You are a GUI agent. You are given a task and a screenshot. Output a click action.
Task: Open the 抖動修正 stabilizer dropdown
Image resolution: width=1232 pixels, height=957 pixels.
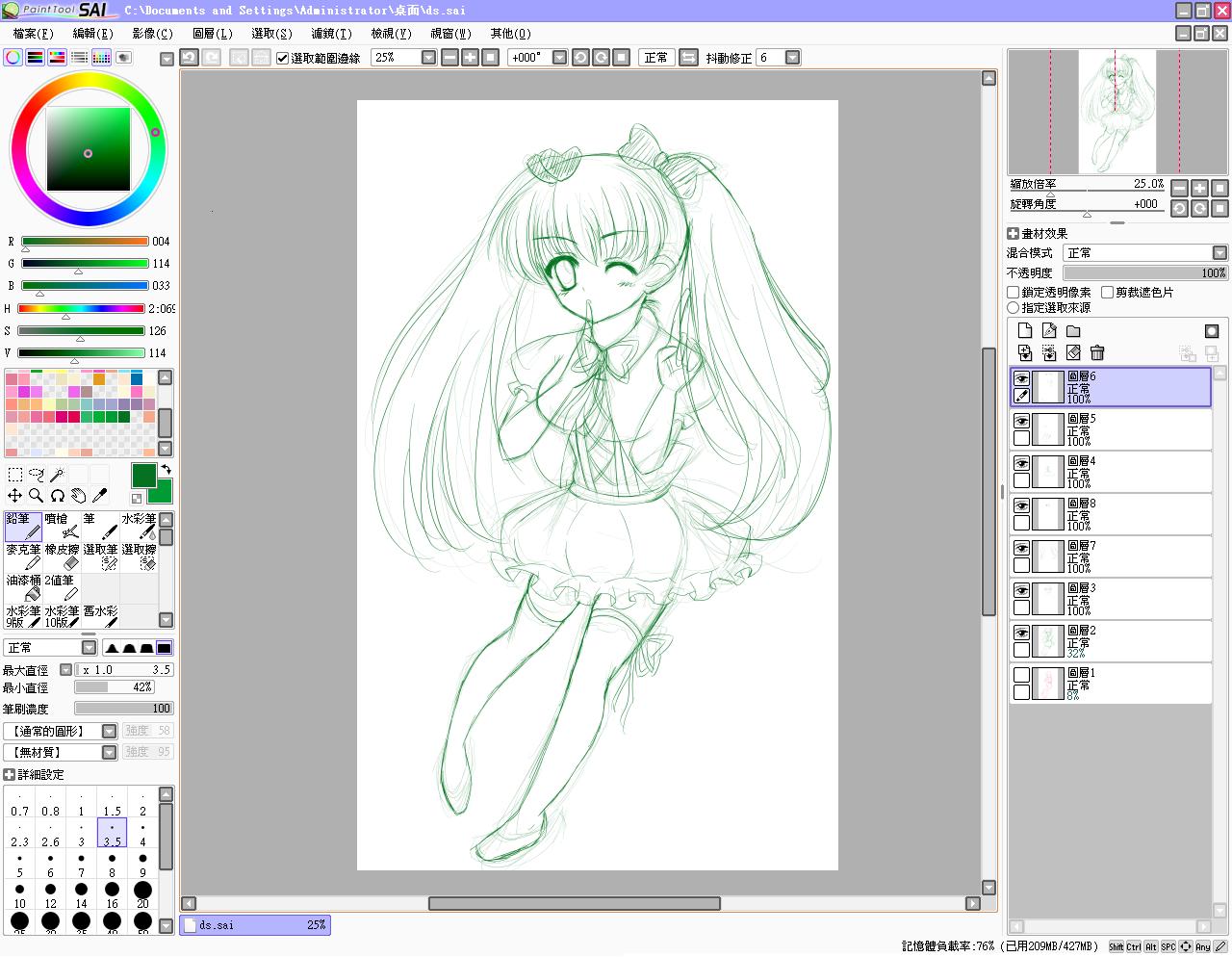coord(793,58)
